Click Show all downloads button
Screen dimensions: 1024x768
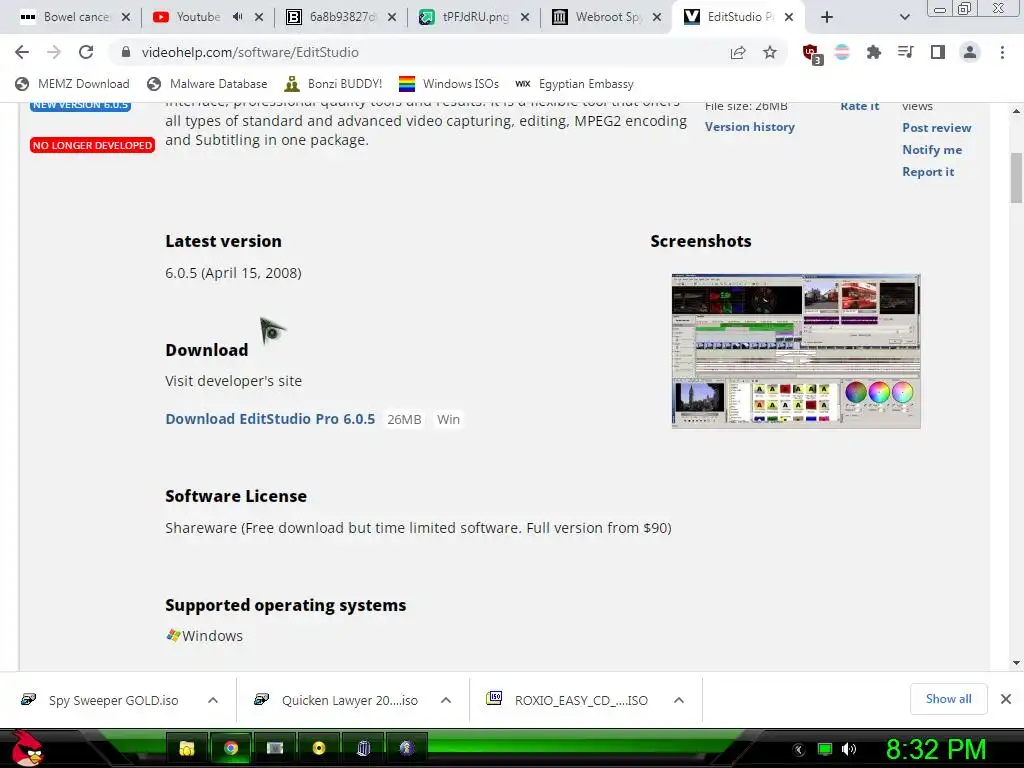point(948,699)
